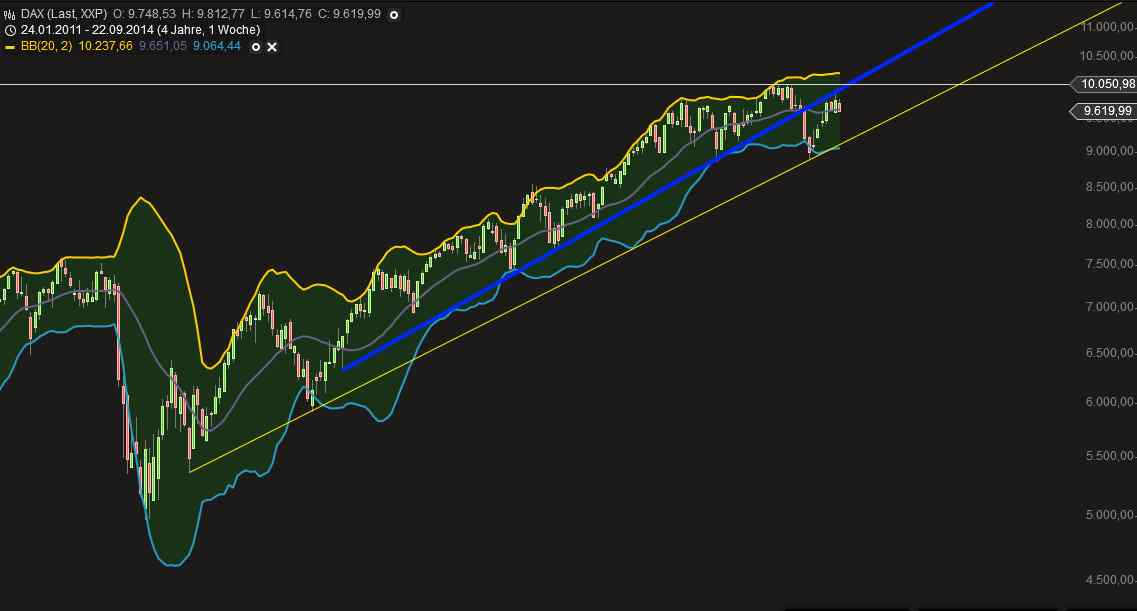
Task: Click the high price H: 9.812,77
Action: click(x=212, y=14)
